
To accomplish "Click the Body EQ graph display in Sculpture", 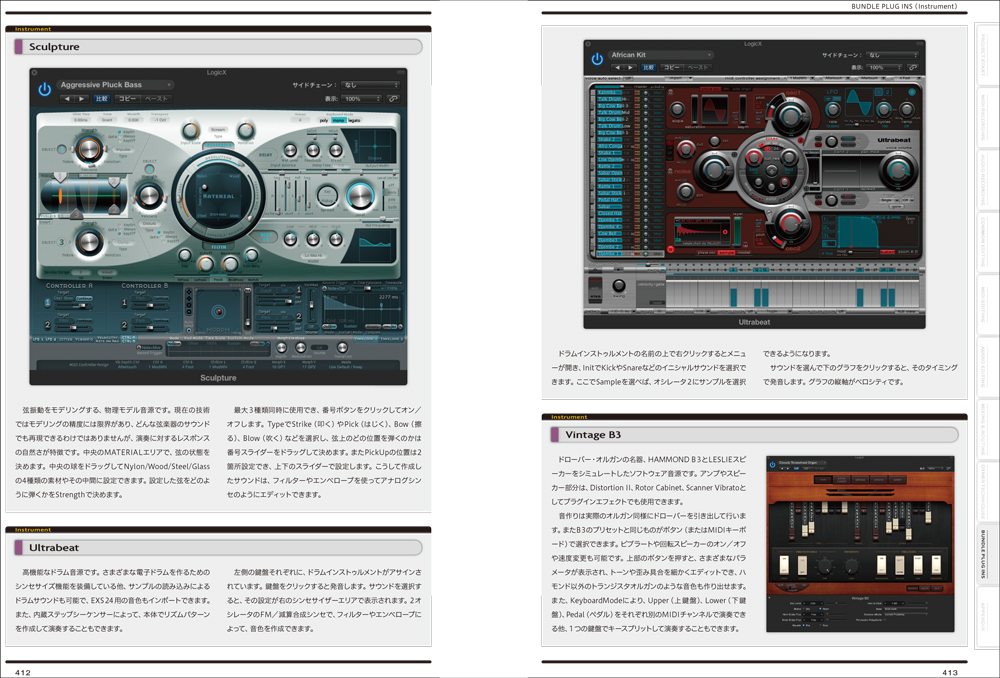I will click(x=374, y=246).
